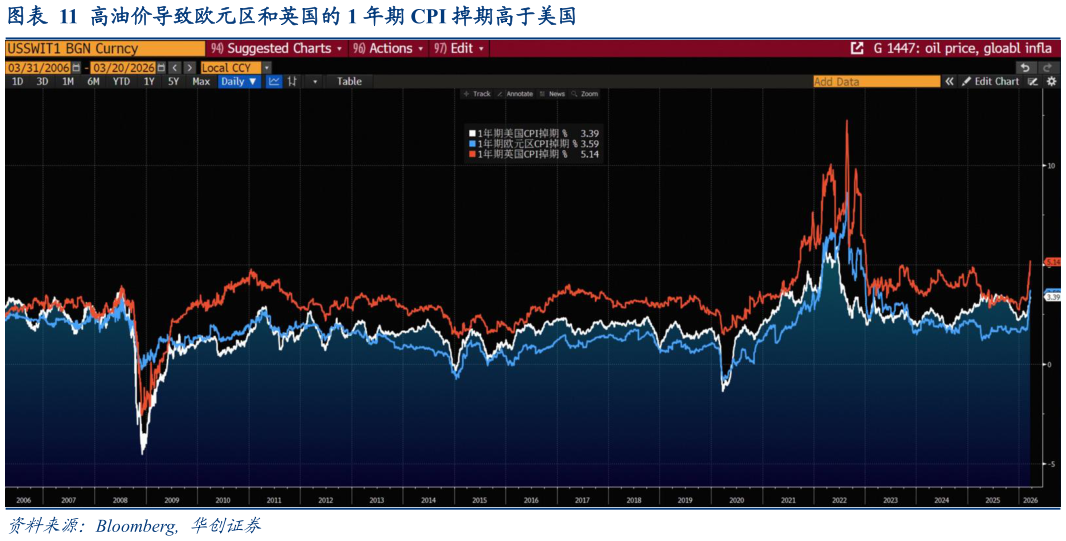1066x541 pixels.
Task: Click red UK CPI swap legend swatch
Action: pos(472,155)
